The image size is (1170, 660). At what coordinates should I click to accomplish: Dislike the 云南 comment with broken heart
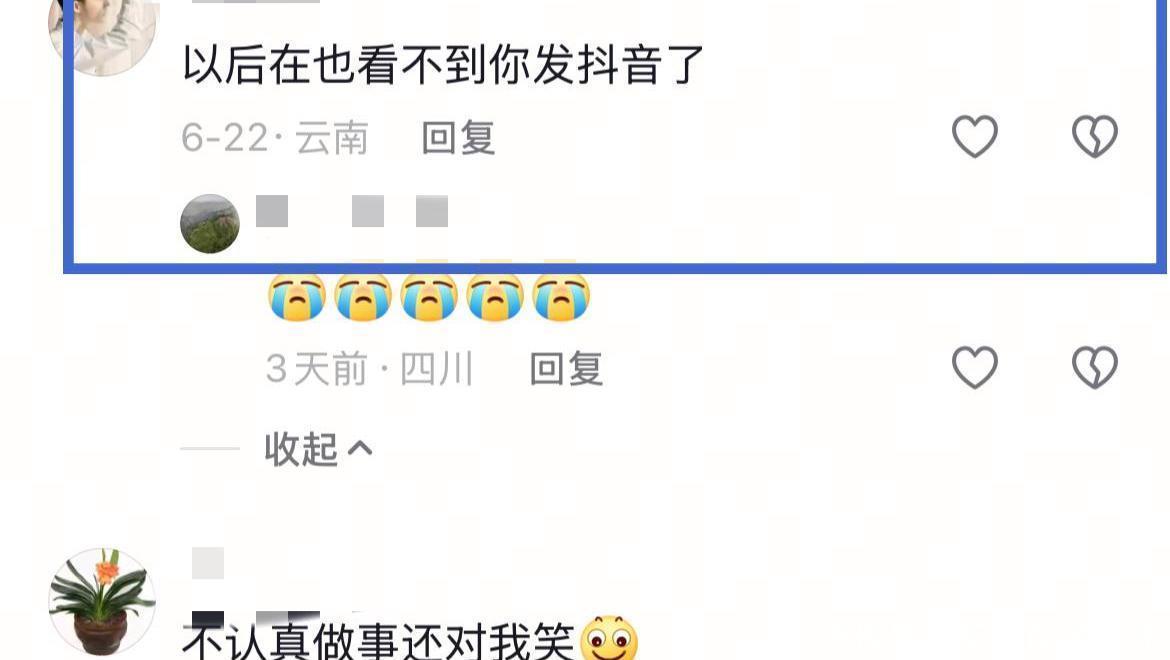pos(1095,136)
